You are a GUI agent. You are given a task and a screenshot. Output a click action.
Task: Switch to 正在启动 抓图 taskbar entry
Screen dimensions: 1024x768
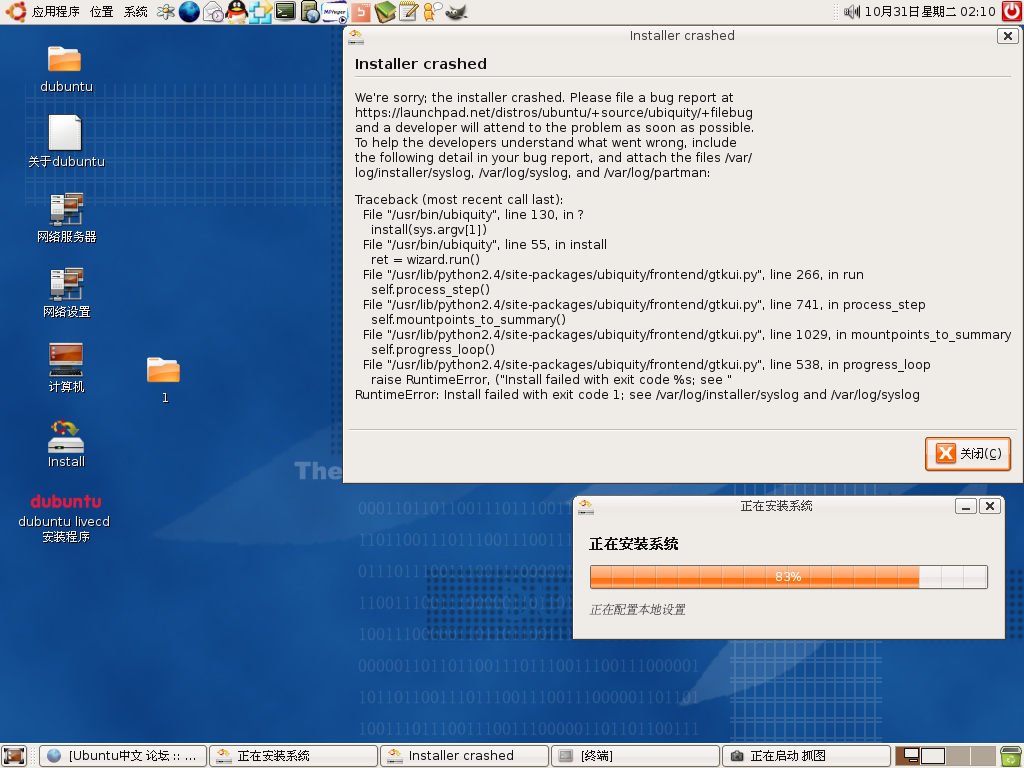click(807, 756)
